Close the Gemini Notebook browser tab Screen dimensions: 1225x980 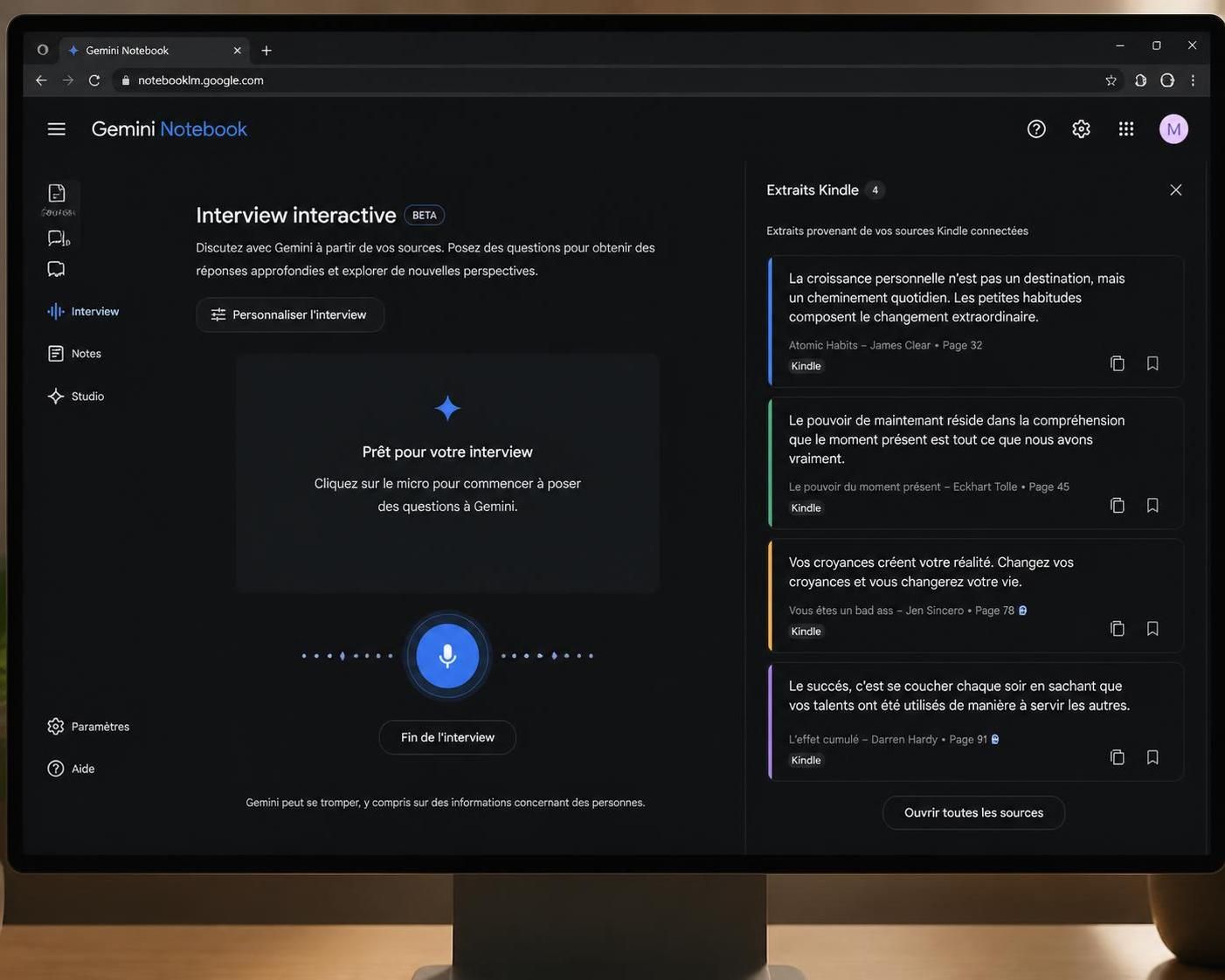coord(237,51)
